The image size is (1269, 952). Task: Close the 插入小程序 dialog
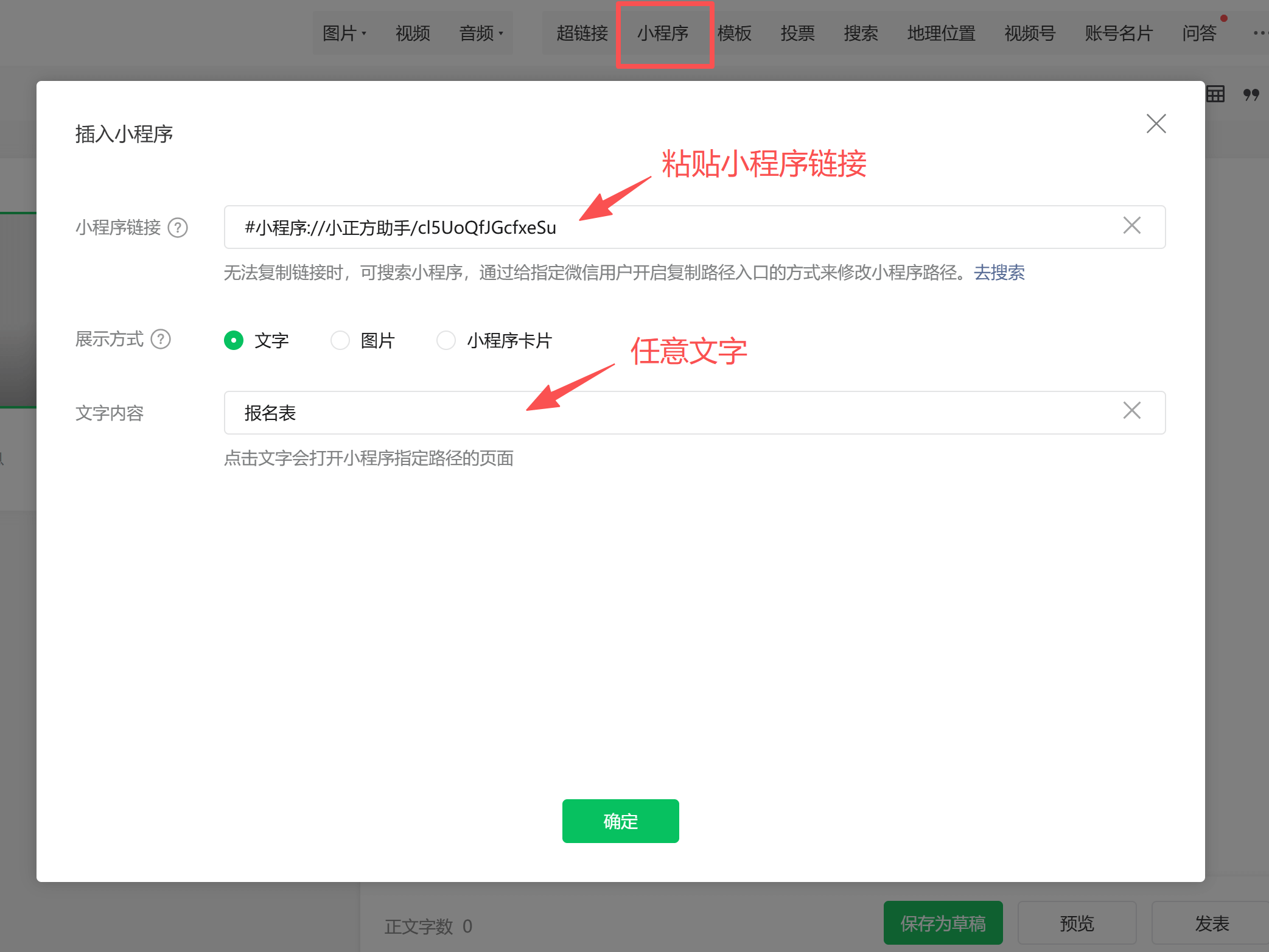coord(1156,124)
